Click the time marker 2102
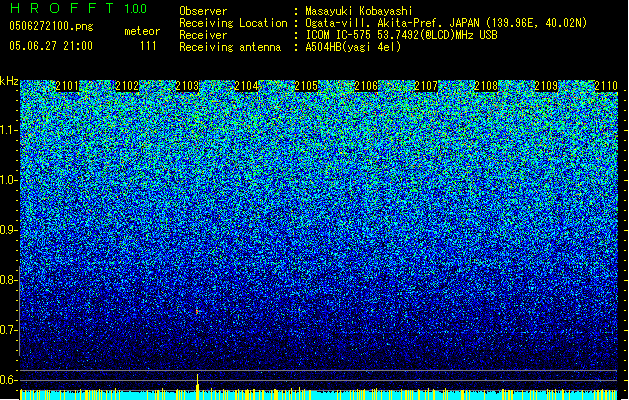This screenshot has height=400, width=629. [127, 86]
